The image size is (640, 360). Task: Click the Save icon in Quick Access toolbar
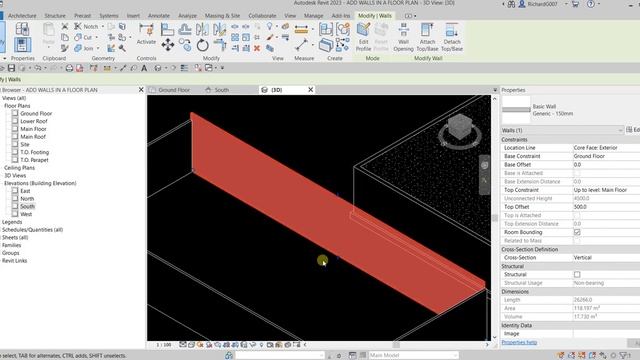click(x=11, y=68)
